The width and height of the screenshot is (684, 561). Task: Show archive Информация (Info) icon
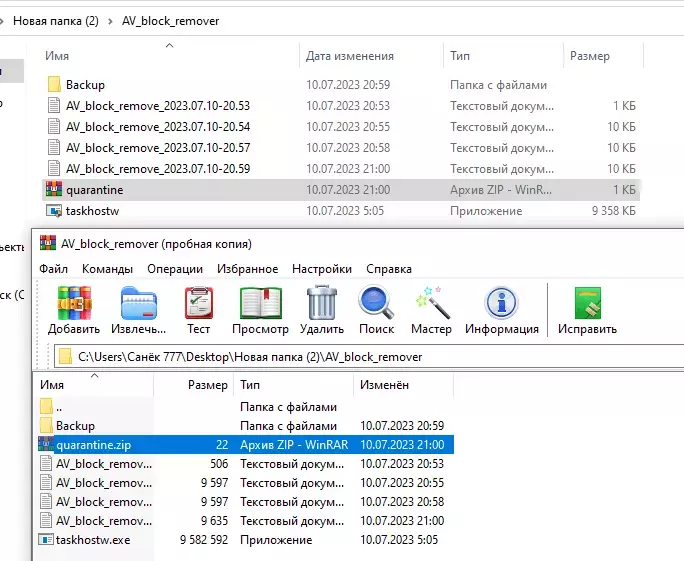502,303
